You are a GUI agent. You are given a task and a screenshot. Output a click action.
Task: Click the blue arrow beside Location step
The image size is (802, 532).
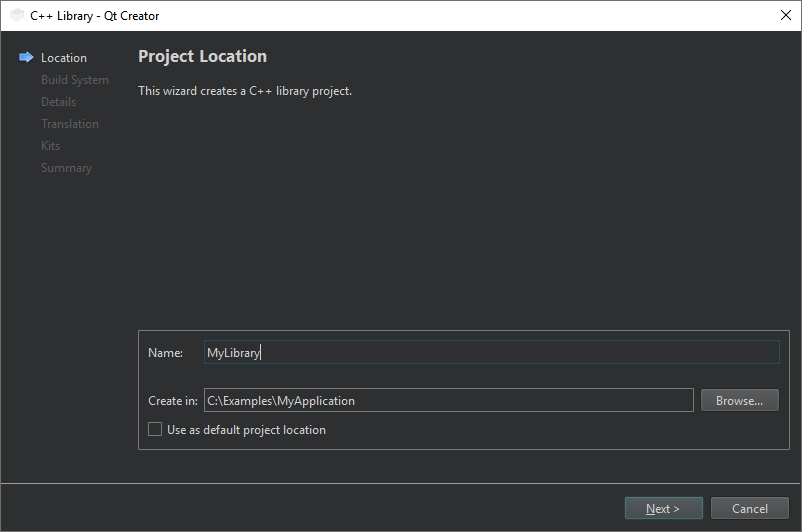(26, 58)
